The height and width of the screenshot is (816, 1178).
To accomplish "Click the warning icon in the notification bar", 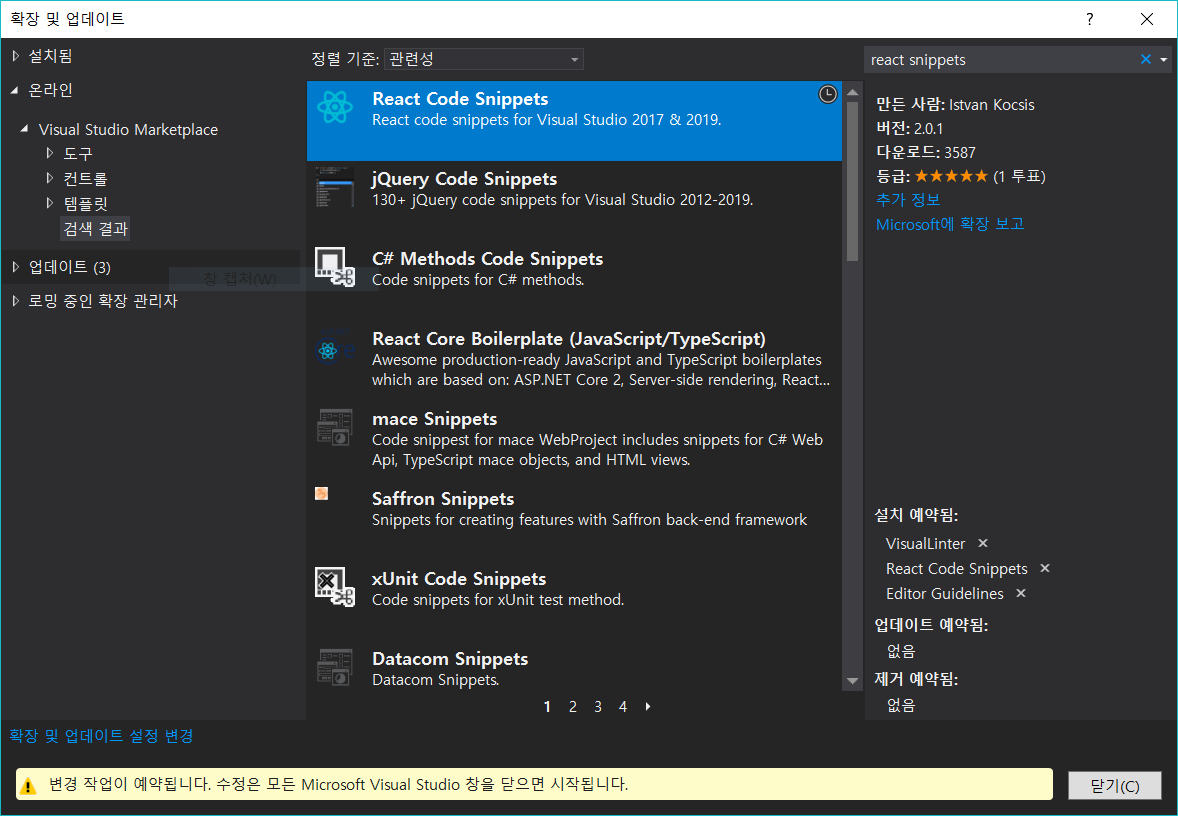I will pos(28,786).
